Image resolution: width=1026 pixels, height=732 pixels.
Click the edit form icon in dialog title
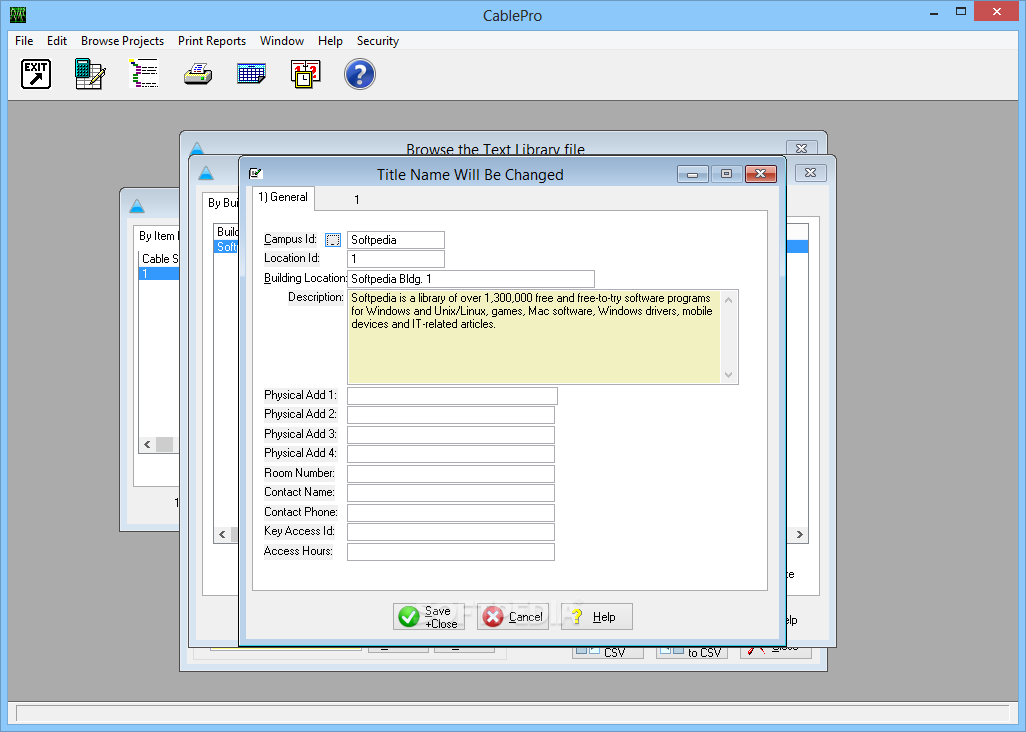point(256,173)
